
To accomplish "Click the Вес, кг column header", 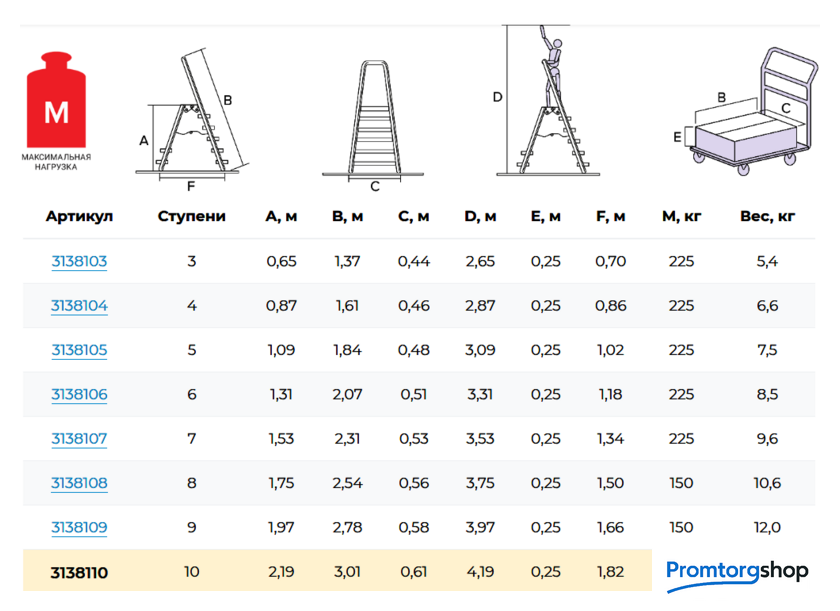I will (767, 216).
